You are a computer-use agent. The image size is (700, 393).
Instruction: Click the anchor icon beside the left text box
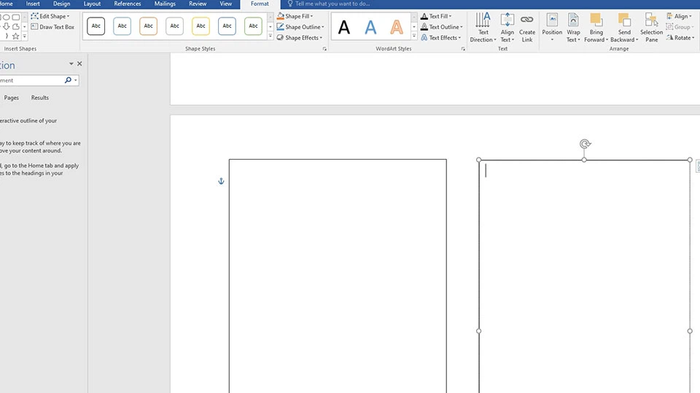[x=221, y=181]
